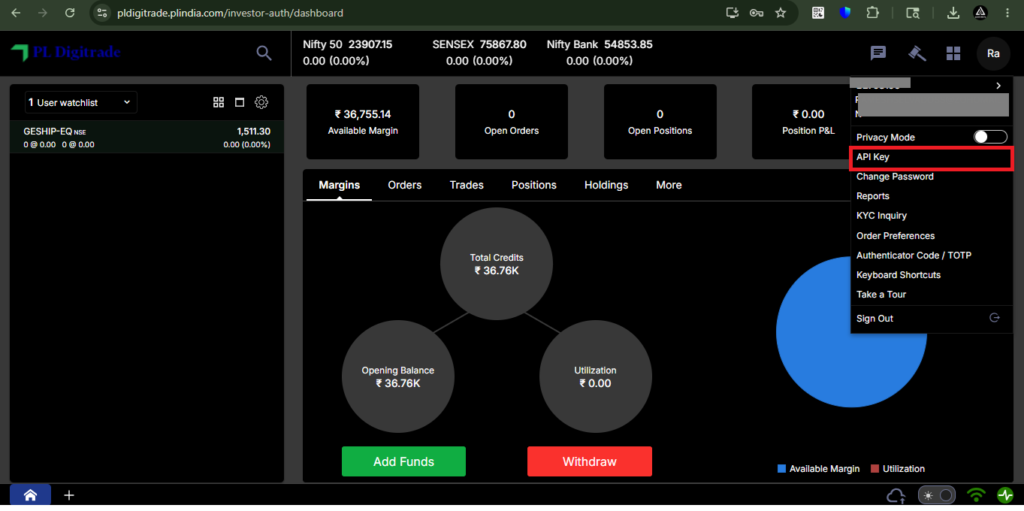Switch to the Positions tab
Viewport: 1024px width, 511px height.
[534, 185]
